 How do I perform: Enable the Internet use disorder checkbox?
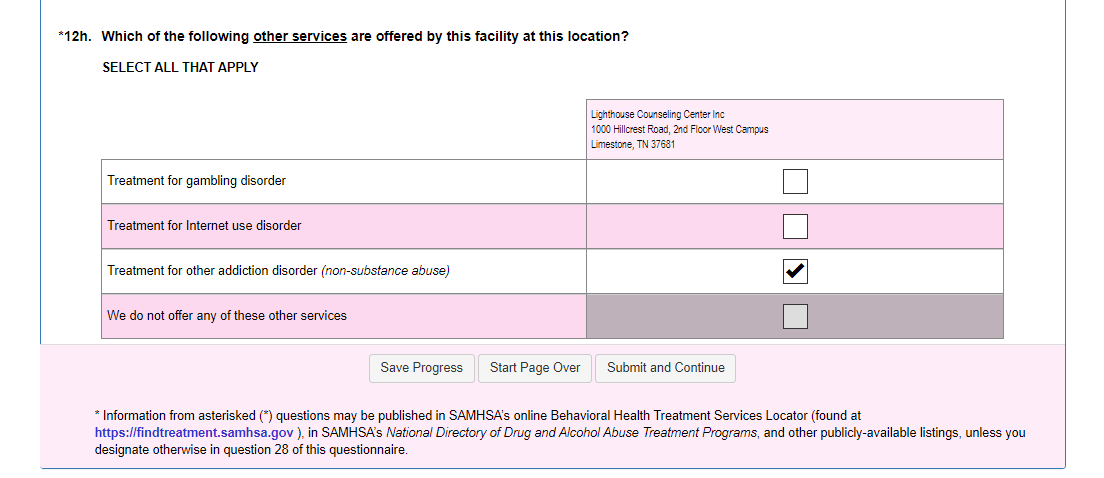coord(795,226)
